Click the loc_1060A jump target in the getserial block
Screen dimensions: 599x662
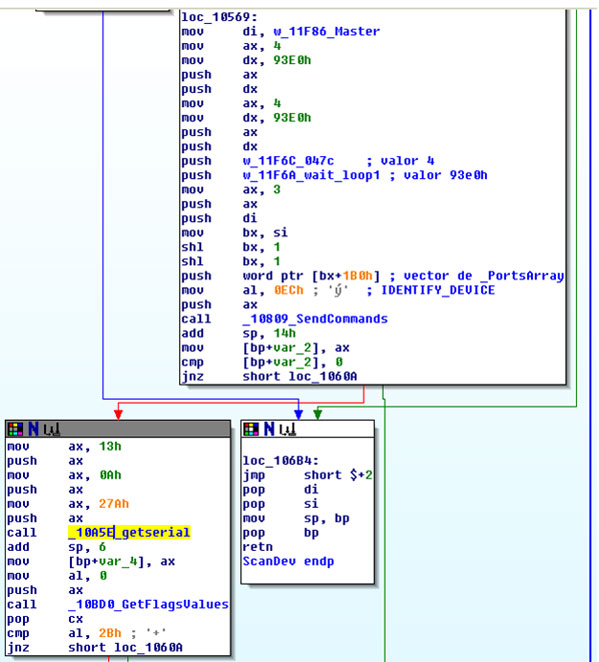(148, 648)
